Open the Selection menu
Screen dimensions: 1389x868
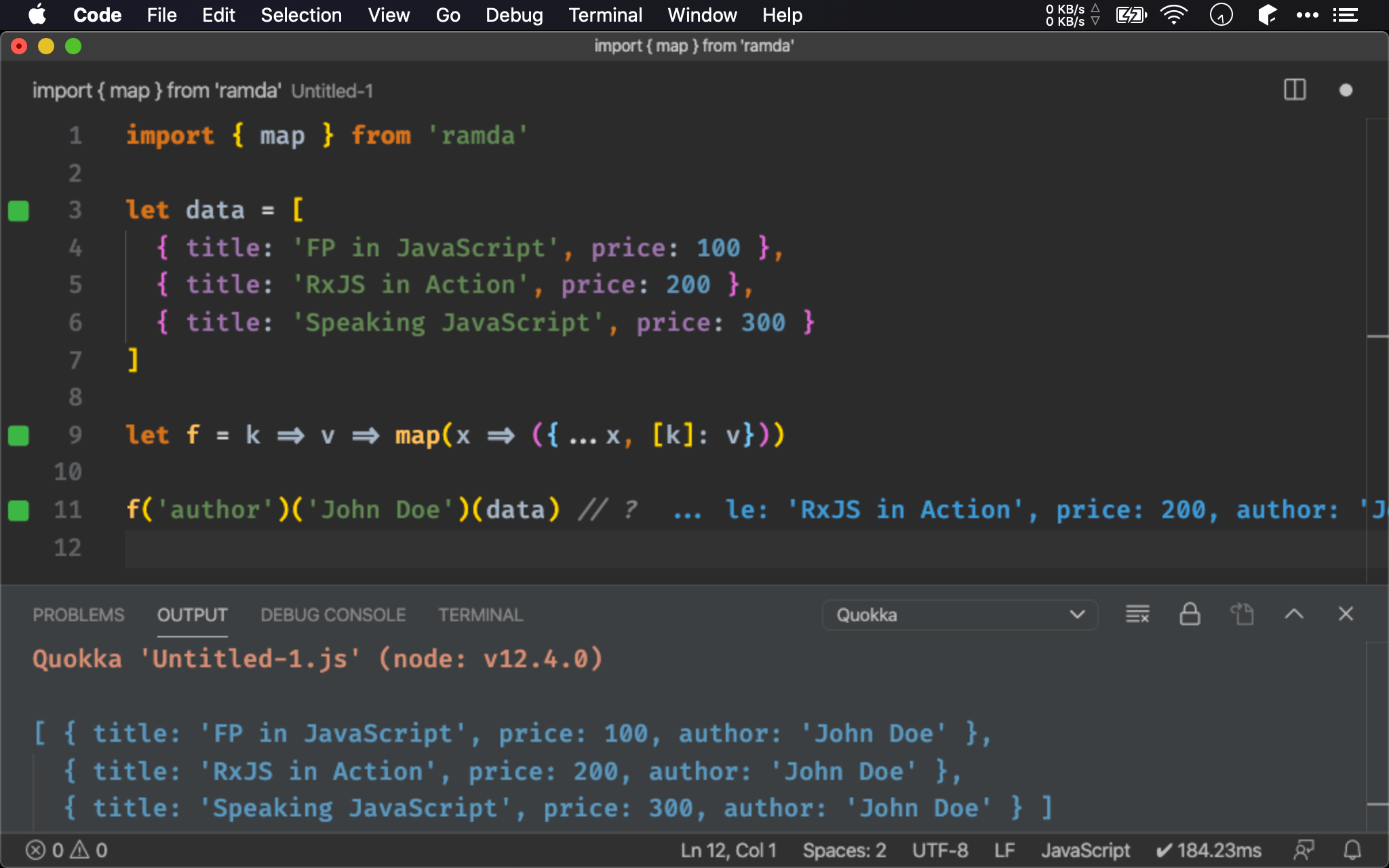(301, 15)
